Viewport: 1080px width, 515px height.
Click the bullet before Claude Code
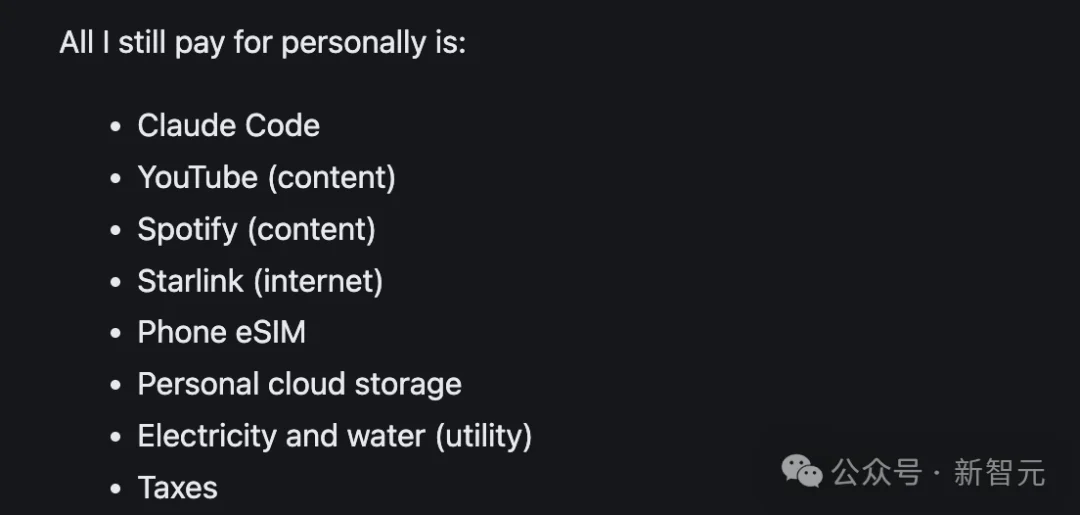pyautogui.click(x=116, y=127)
